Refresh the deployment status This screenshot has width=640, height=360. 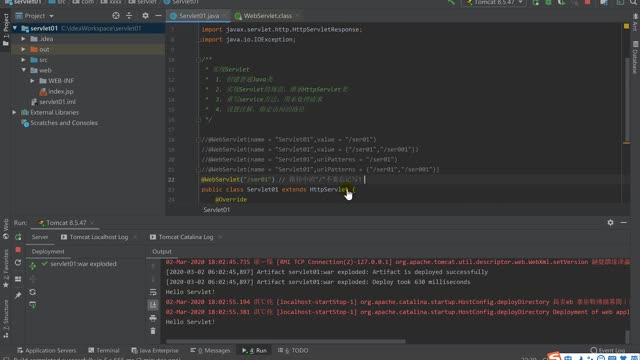click(33, 292)
